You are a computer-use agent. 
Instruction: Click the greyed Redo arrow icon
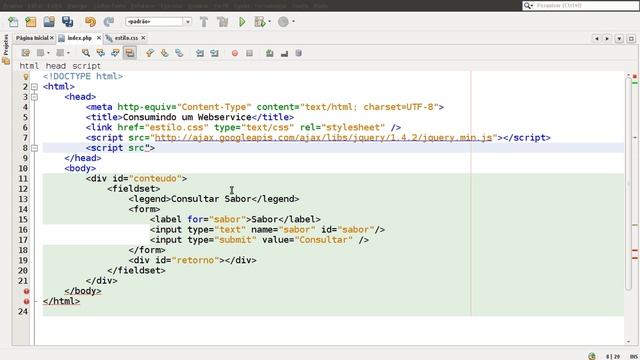pos(109,22)
